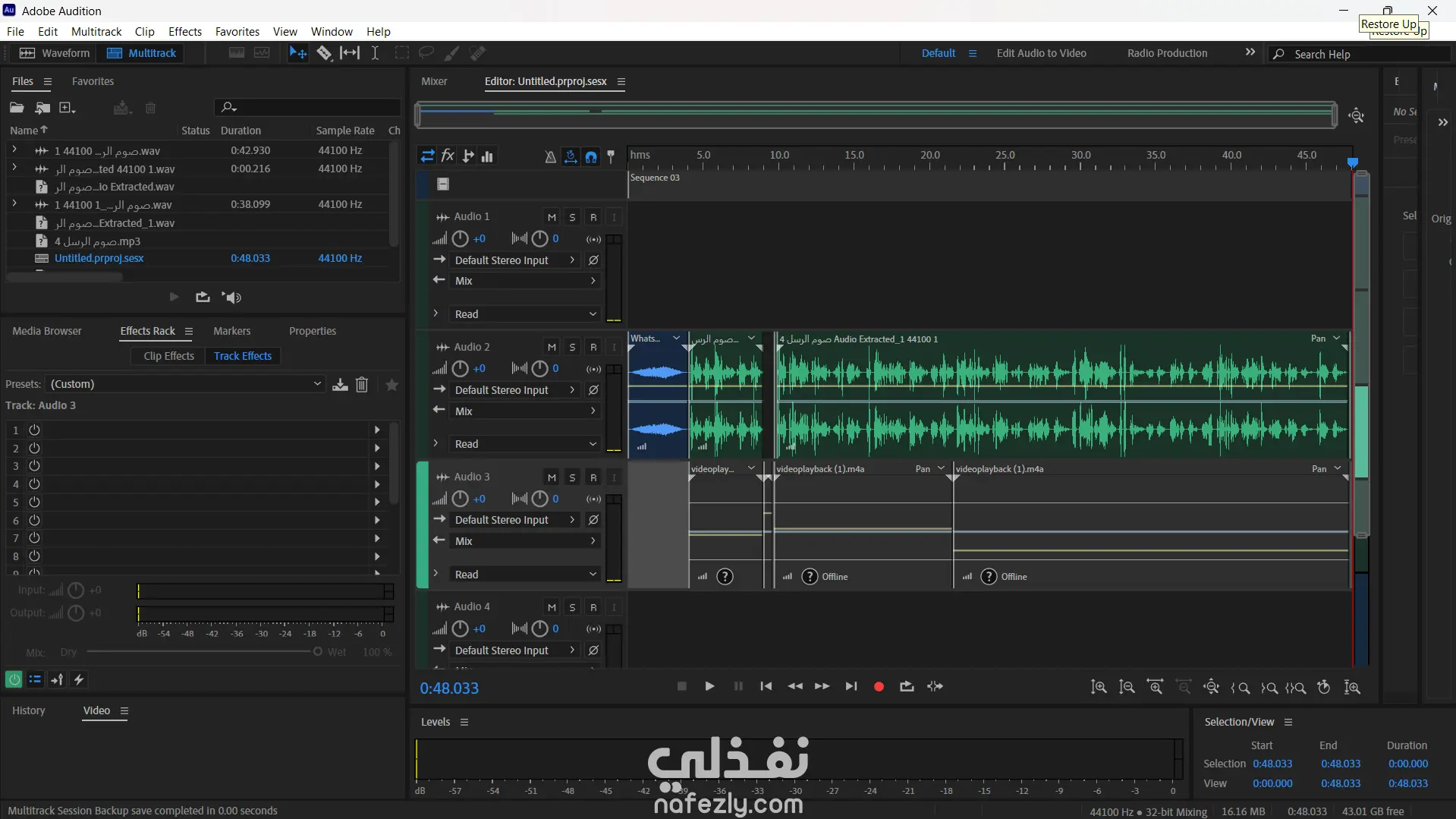
Task: Click the Zoom Out Full icon
Action: [1212, 687]
